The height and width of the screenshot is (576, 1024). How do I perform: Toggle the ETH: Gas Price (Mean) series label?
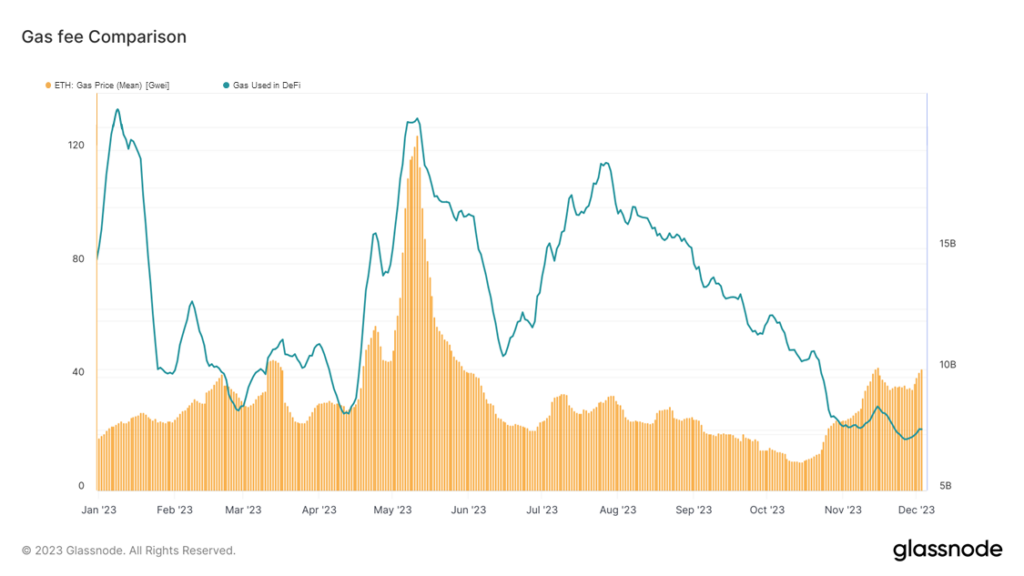pos(110,86)
